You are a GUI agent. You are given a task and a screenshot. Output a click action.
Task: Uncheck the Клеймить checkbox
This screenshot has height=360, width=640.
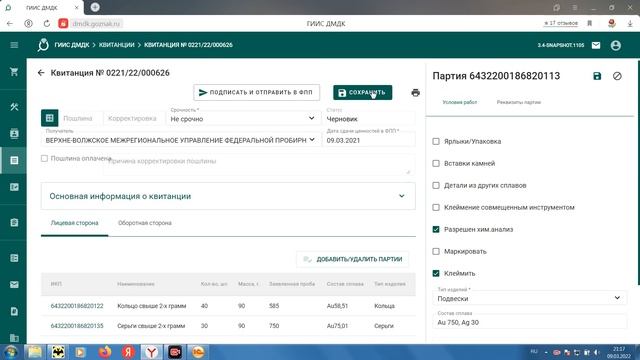[x=436, y=273]
